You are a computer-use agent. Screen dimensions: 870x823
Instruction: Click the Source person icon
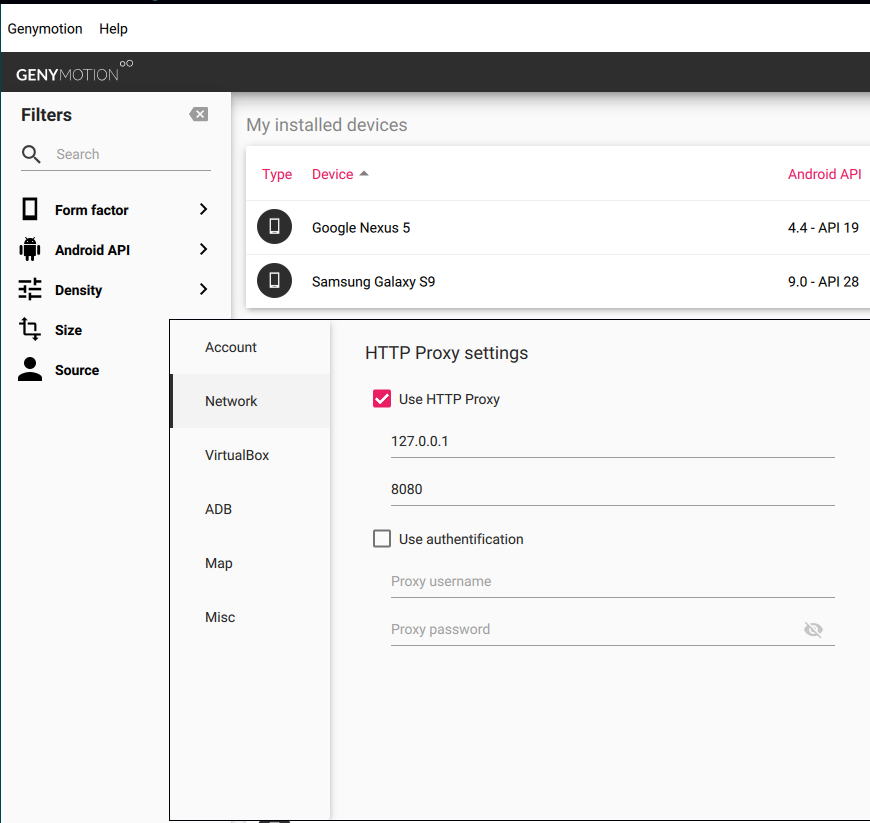click(x=30, y=369)
